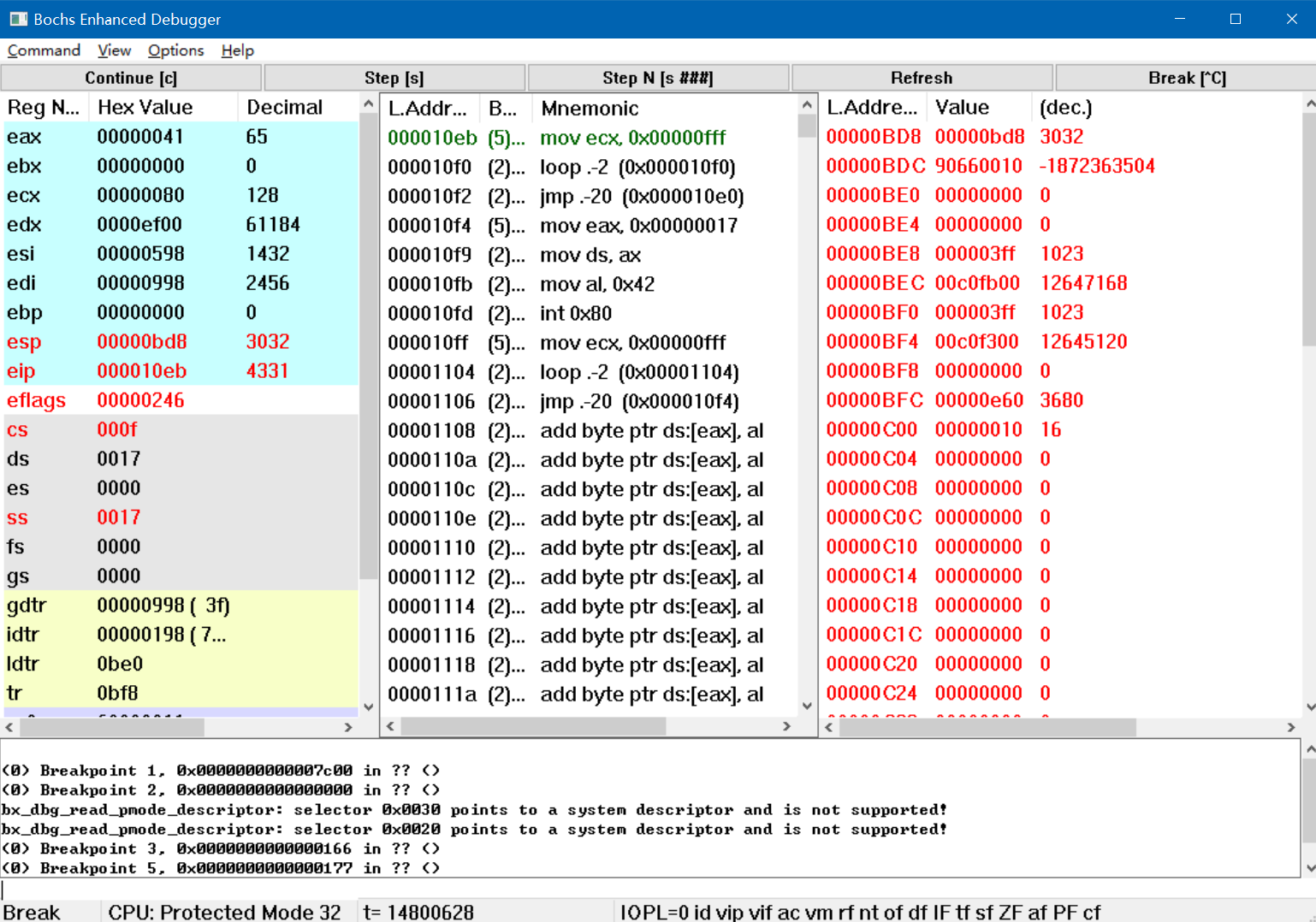Screen dimensions: 1316x922
Task: Click the Breakpoint 5 log line
Action: (221, 868)
